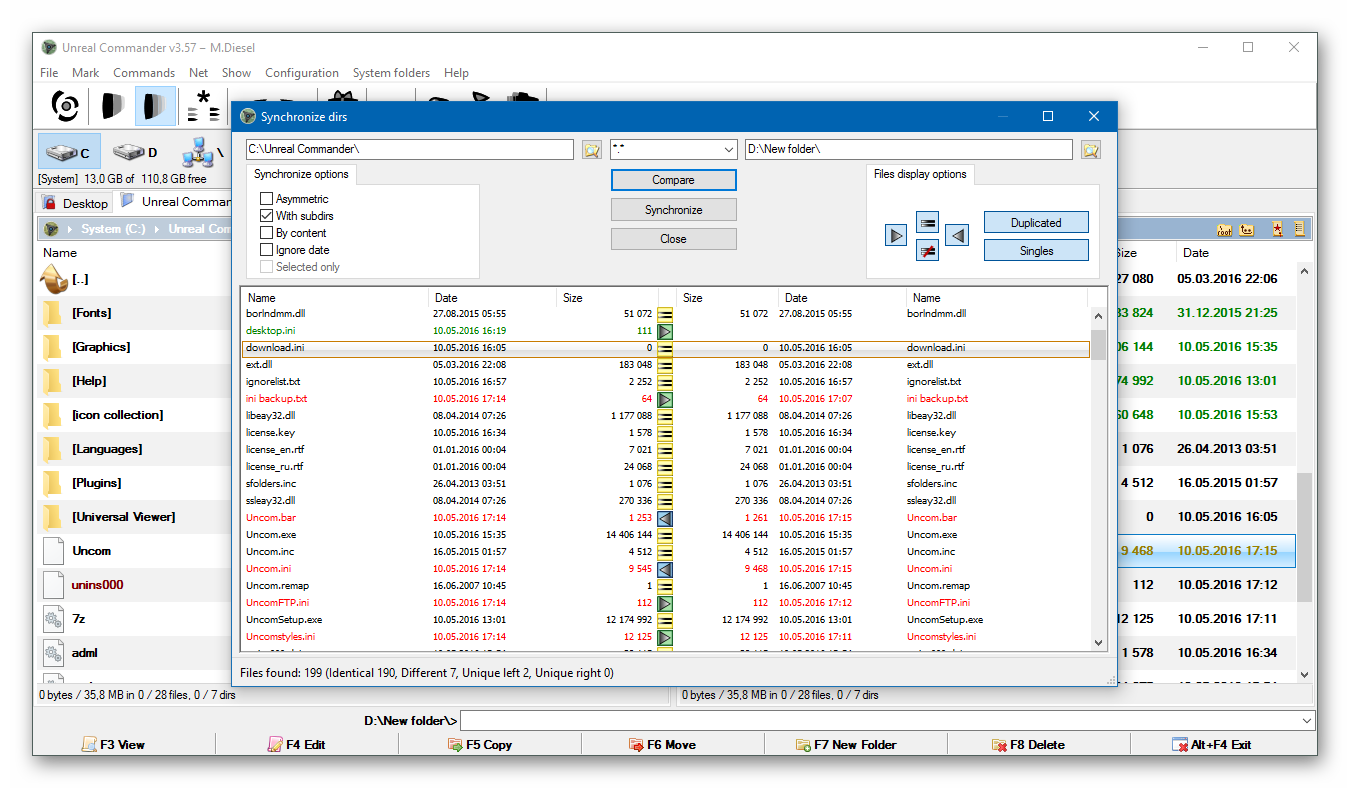Viewport: 1350px width, 788px height.
Task: Toggle the Singles files display button
Action: point(1036,251)
